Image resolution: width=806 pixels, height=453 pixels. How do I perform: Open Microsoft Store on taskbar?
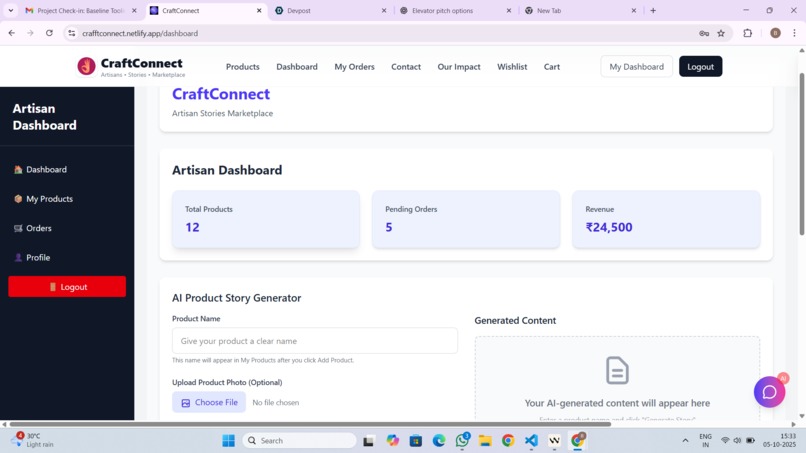[x=416, y=441]
